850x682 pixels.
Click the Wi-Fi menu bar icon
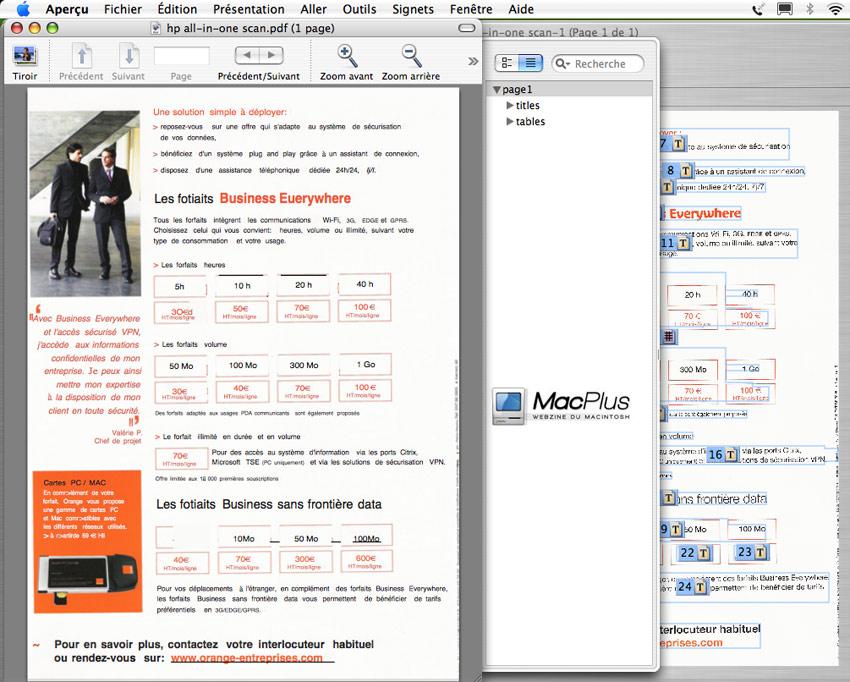coord(835,9)
